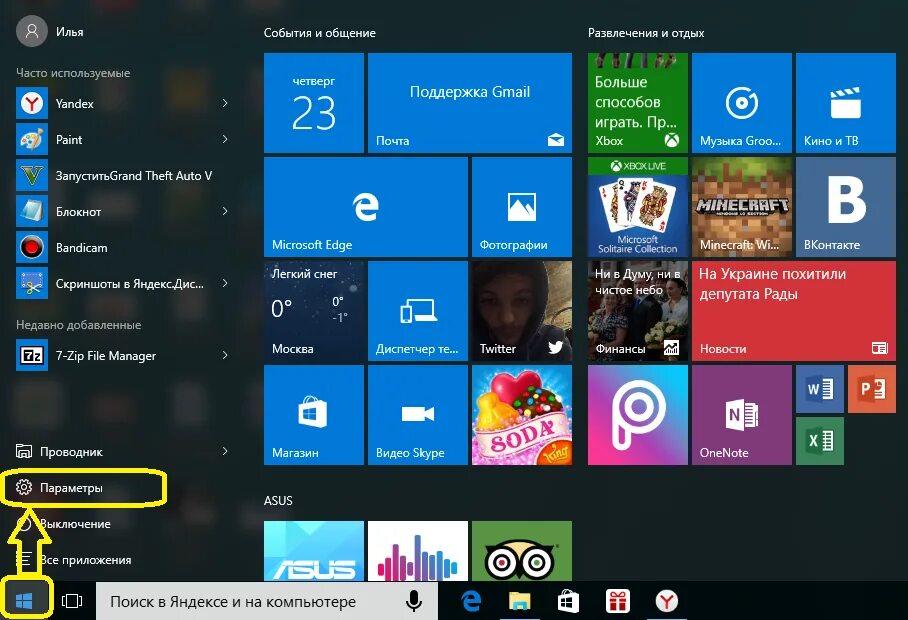Open the Диспетчер телефонов tile
908x620 pixels.
point(418,311)
